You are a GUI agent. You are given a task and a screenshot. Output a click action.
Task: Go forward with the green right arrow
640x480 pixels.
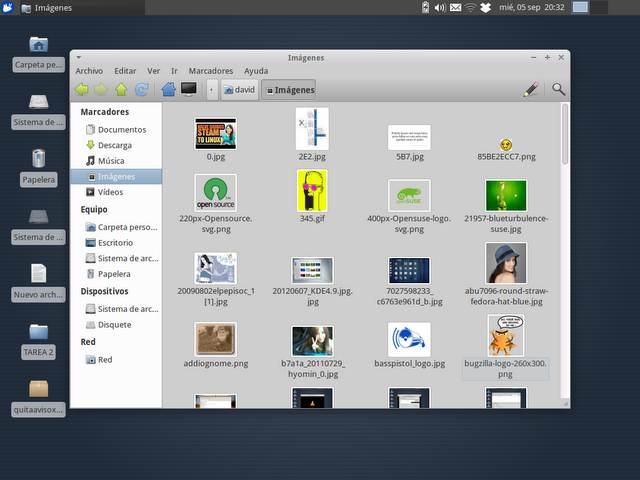101,89
